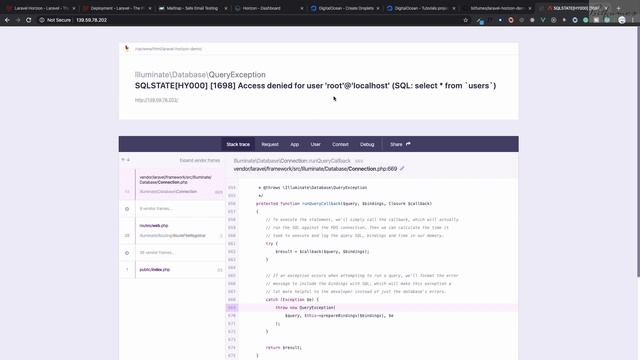Screen dimensions: 640x360
Task: Click the 'catch (Exception $e) {' code line
Action: [292, 300]
